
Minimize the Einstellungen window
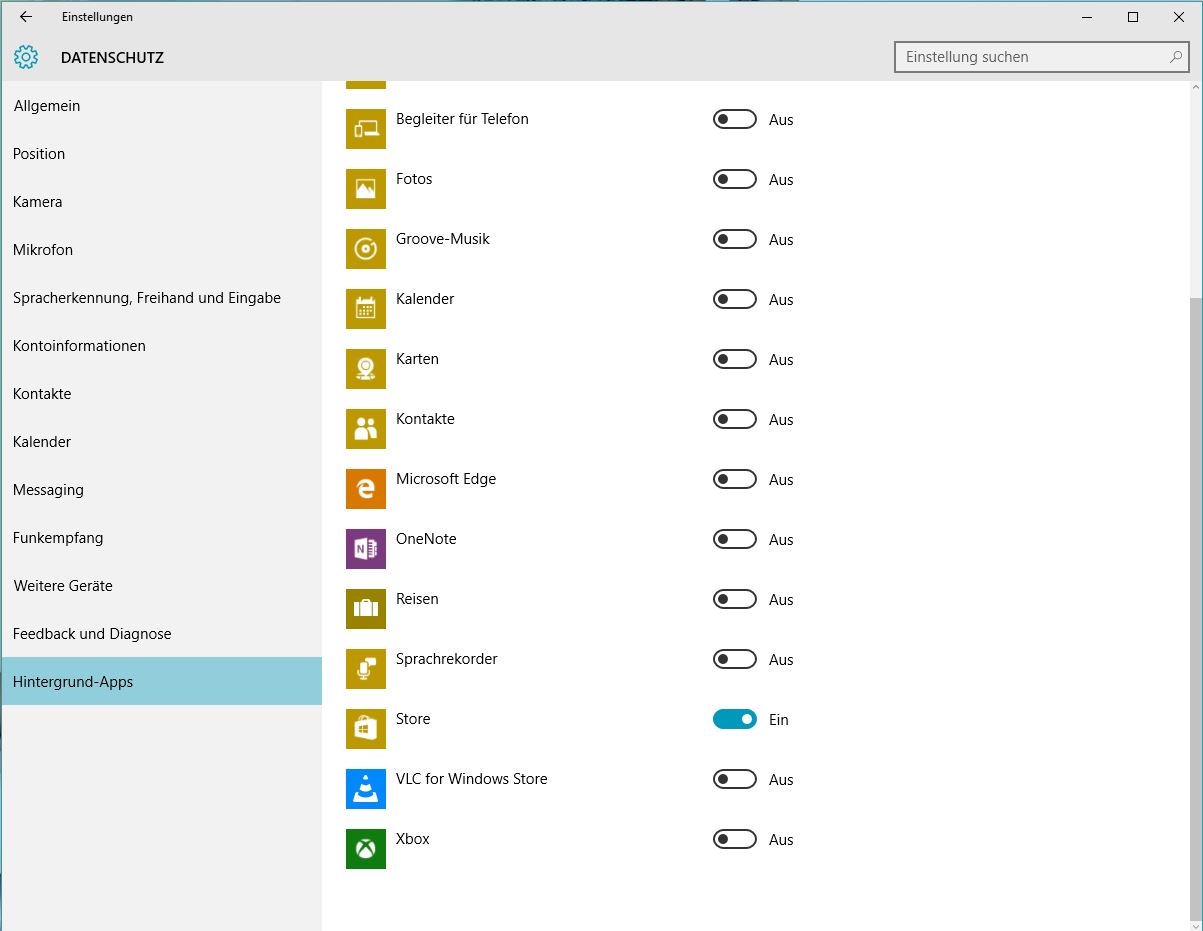tap(1087, 17)
